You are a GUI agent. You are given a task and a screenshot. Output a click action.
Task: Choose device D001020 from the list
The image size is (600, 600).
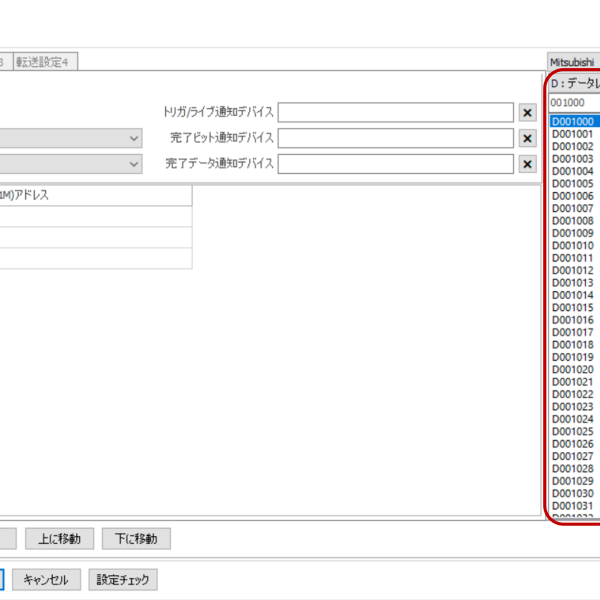573,369
